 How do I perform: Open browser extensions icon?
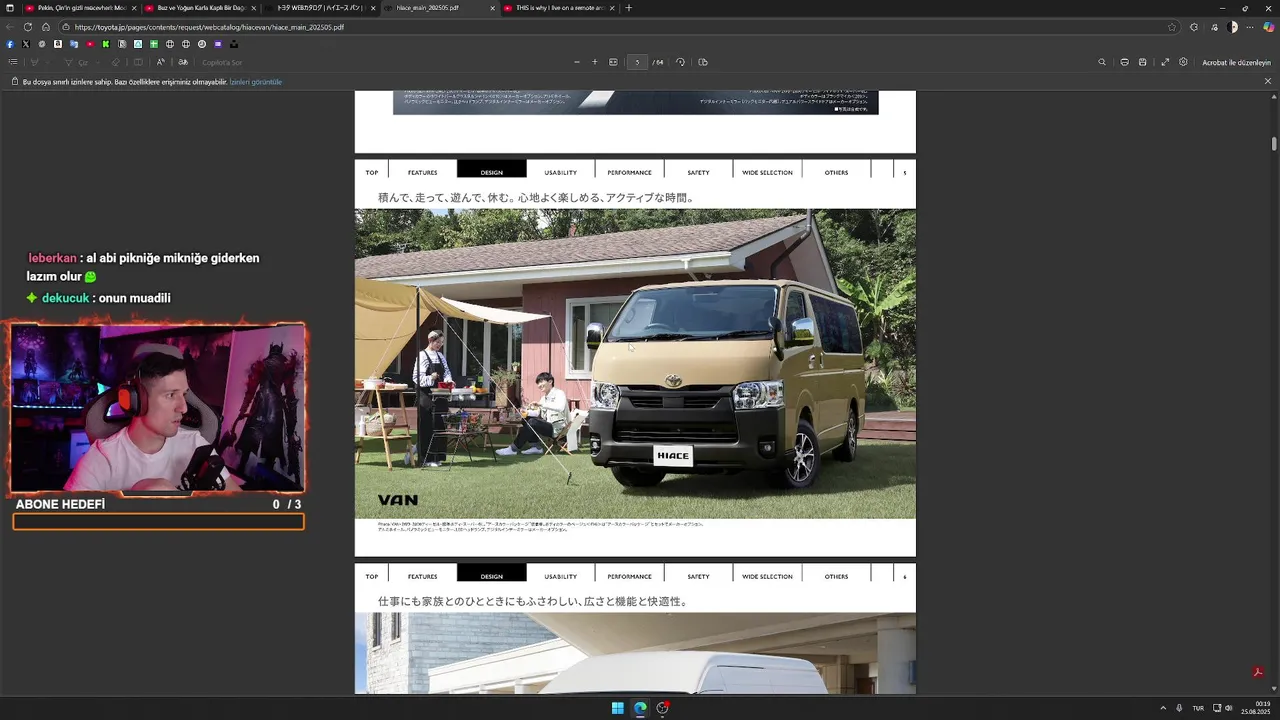tap(1194, 27)
